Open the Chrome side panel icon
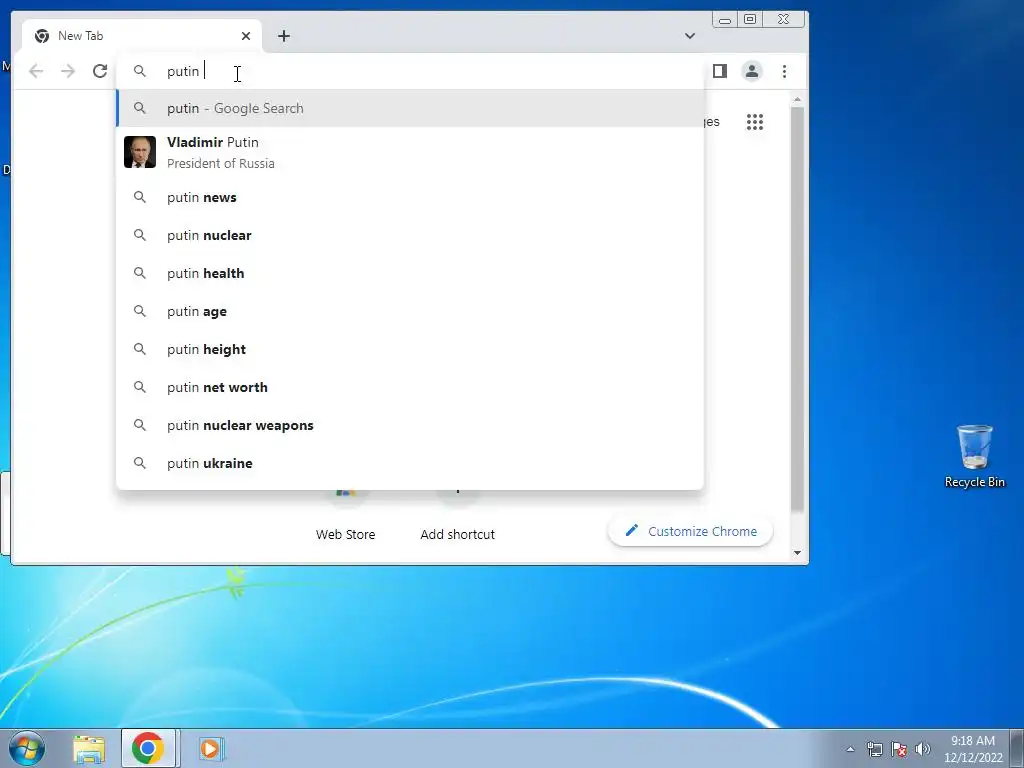Screen dimensions: 1024x768 [720, 71]
